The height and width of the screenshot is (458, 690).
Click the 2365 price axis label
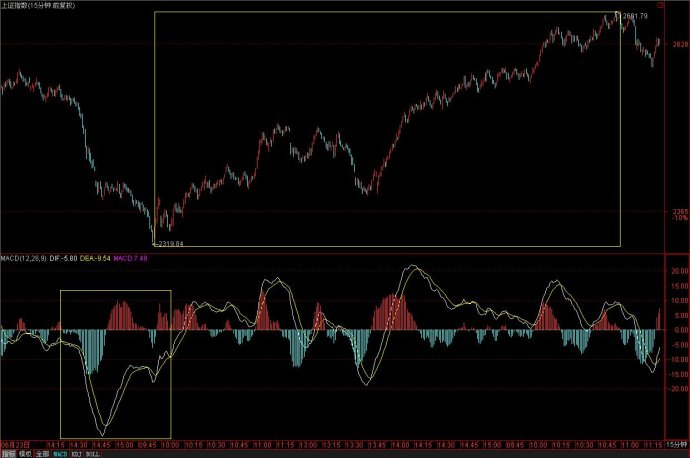click(x=680, y=212)
